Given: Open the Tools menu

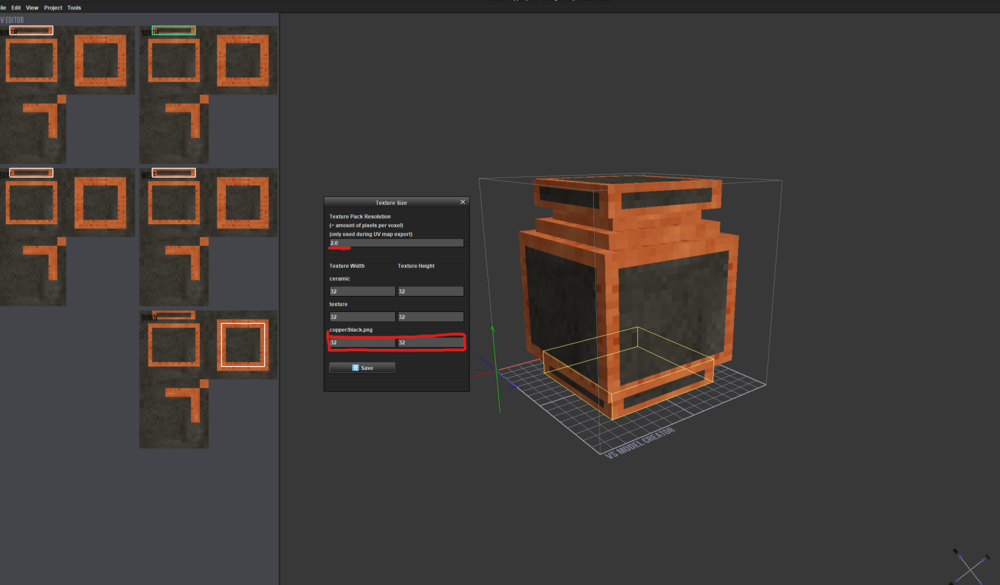Looking at the screenshot, I should tap(73, 7).
